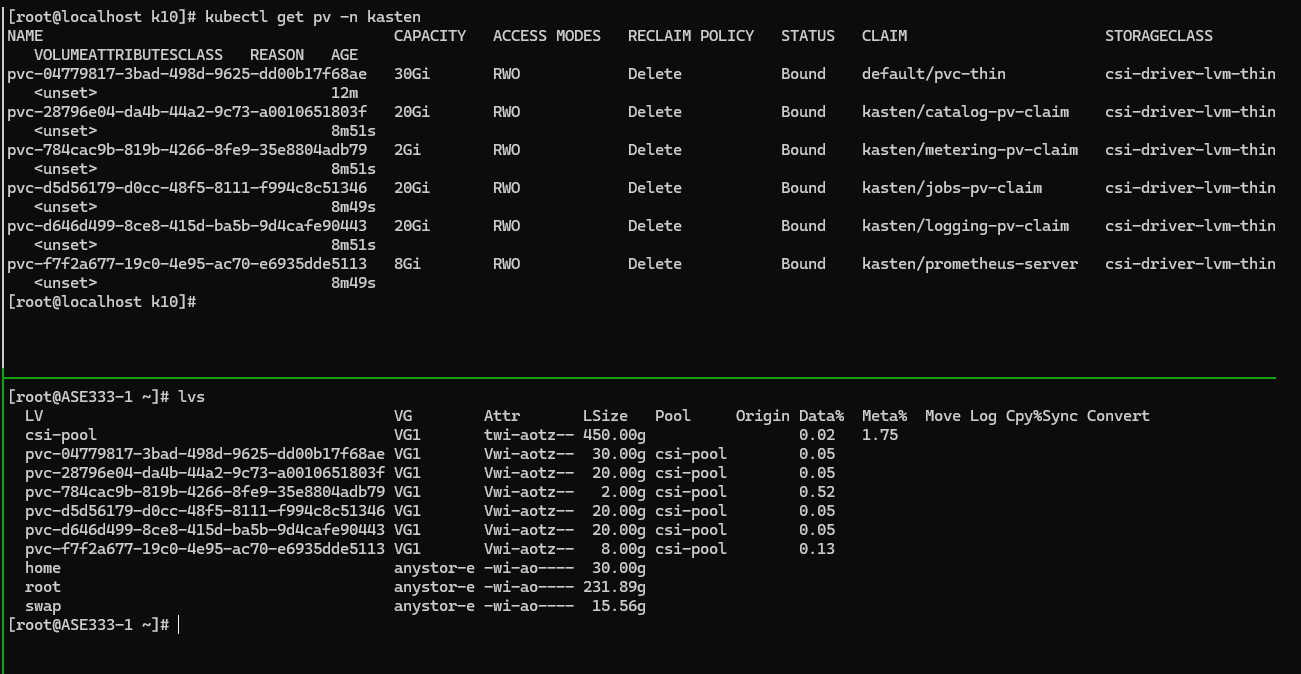Click the Meta% value 1.75
1301x674 pixels.
pyautogui.click(x=880, y=435)
